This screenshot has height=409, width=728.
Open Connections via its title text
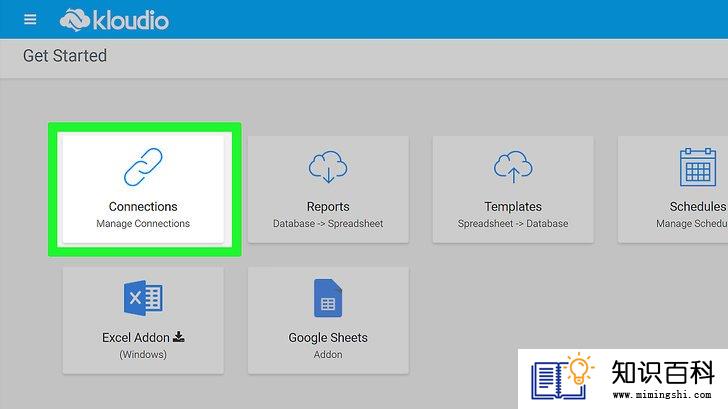[x=143, y=207]
